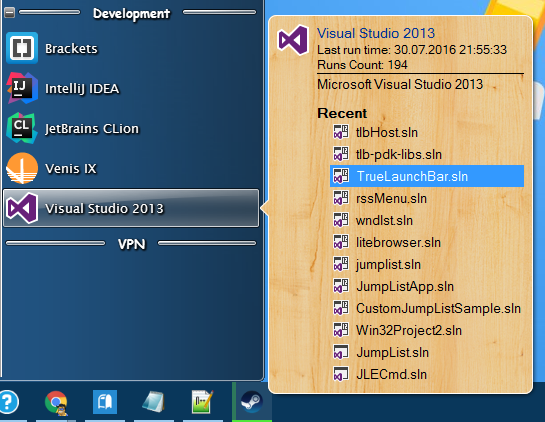Open the lowercase jumplist.sln entry

tap(427, 264)
